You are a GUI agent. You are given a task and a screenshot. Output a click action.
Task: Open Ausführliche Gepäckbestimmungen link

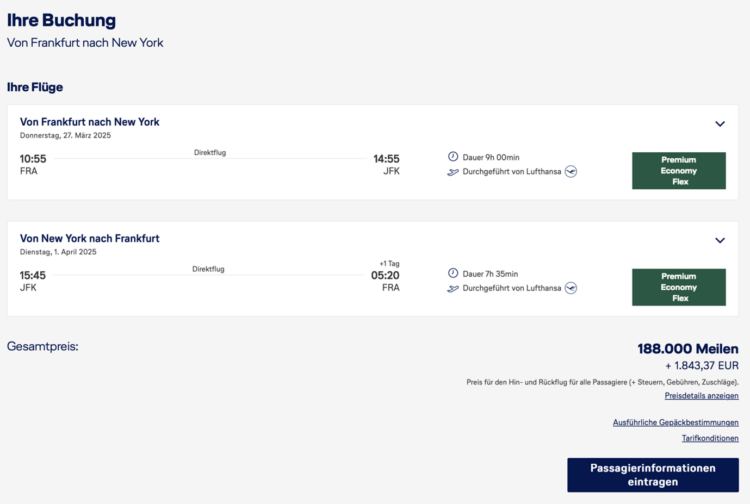(x=675, y=422)
